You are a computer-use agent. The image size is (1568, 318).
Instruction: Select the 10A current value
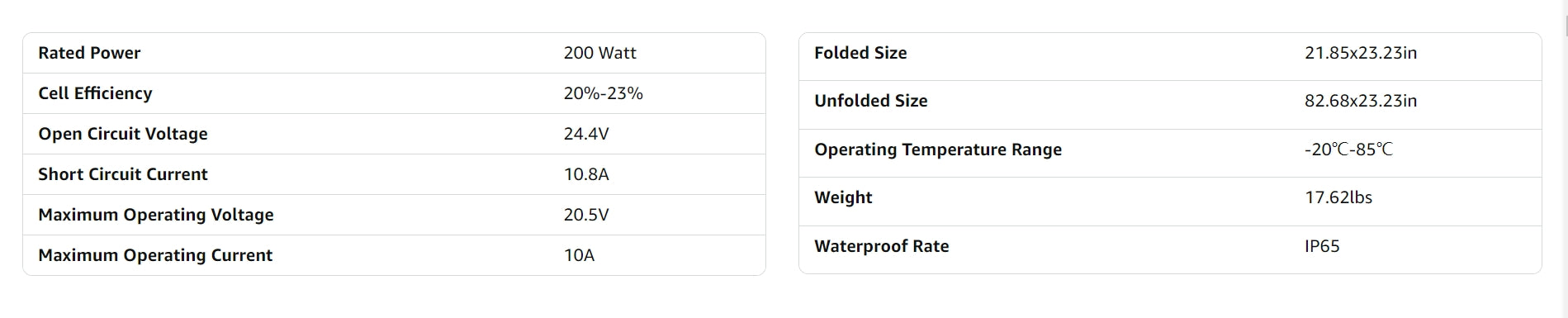pyautogui.click(x=579, y=255)
